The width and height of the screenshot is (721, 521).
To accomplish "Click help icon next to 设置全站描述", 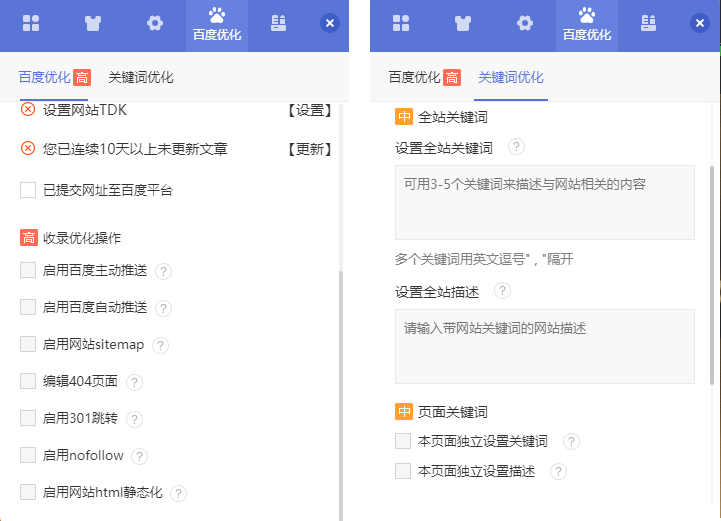I will (502, 291).
